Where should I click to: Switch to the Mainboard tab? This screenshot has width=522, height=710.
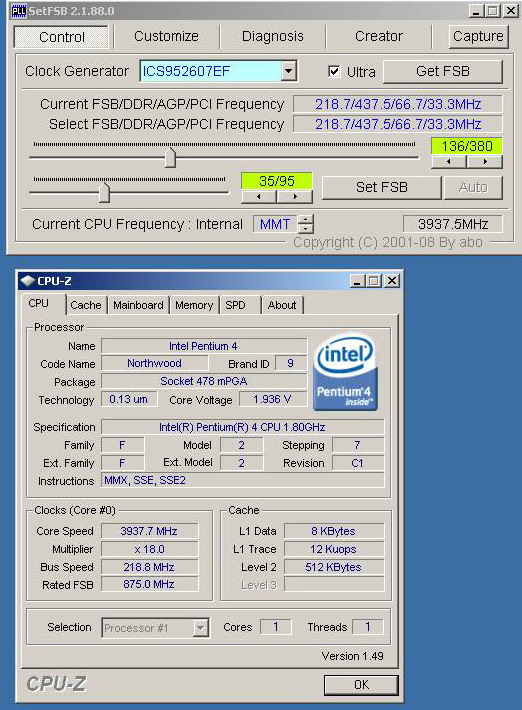[138, 305]
